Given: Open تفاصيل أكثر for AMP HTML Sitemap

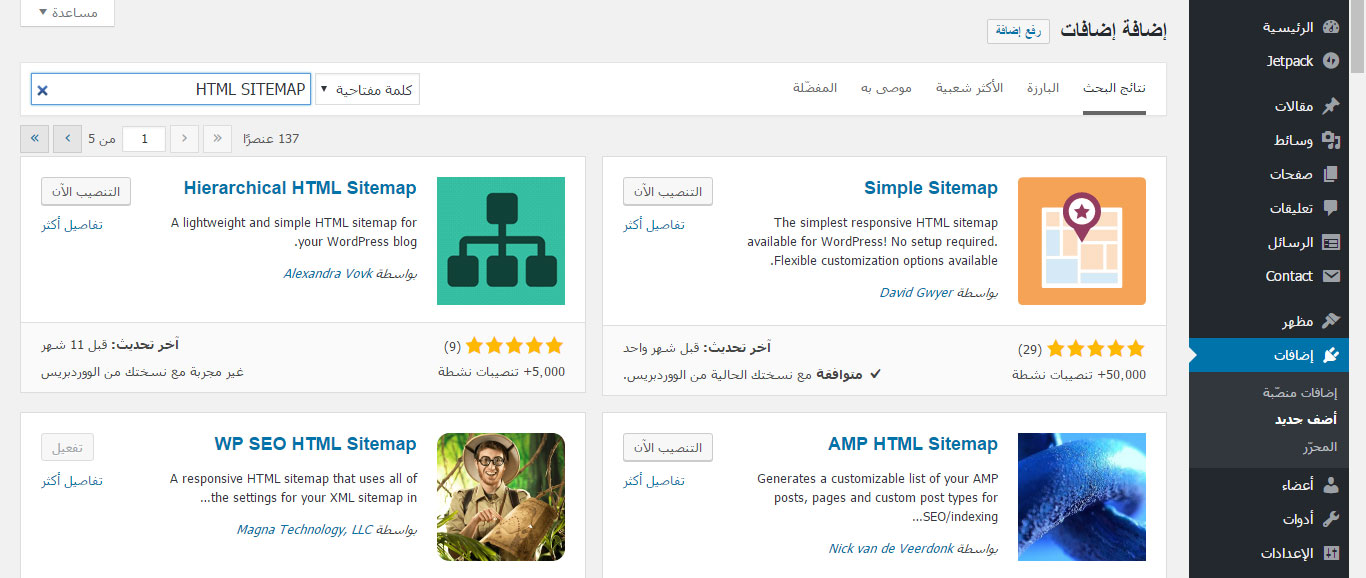Looking at the screenshot, I should pyautogui.click(x=654, y=481).
